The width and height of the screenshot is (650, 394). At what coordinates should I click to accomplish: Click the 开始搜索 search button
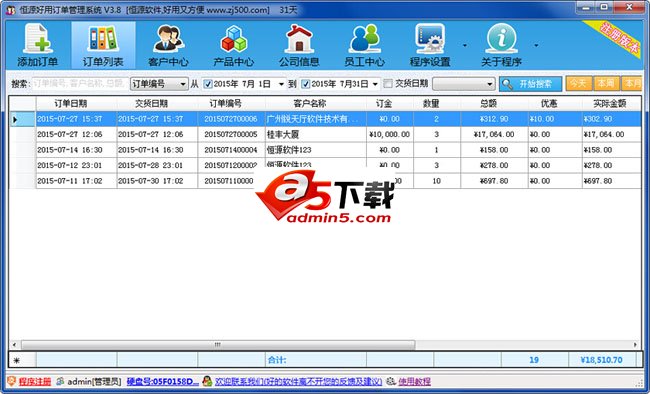click(531, 84)
